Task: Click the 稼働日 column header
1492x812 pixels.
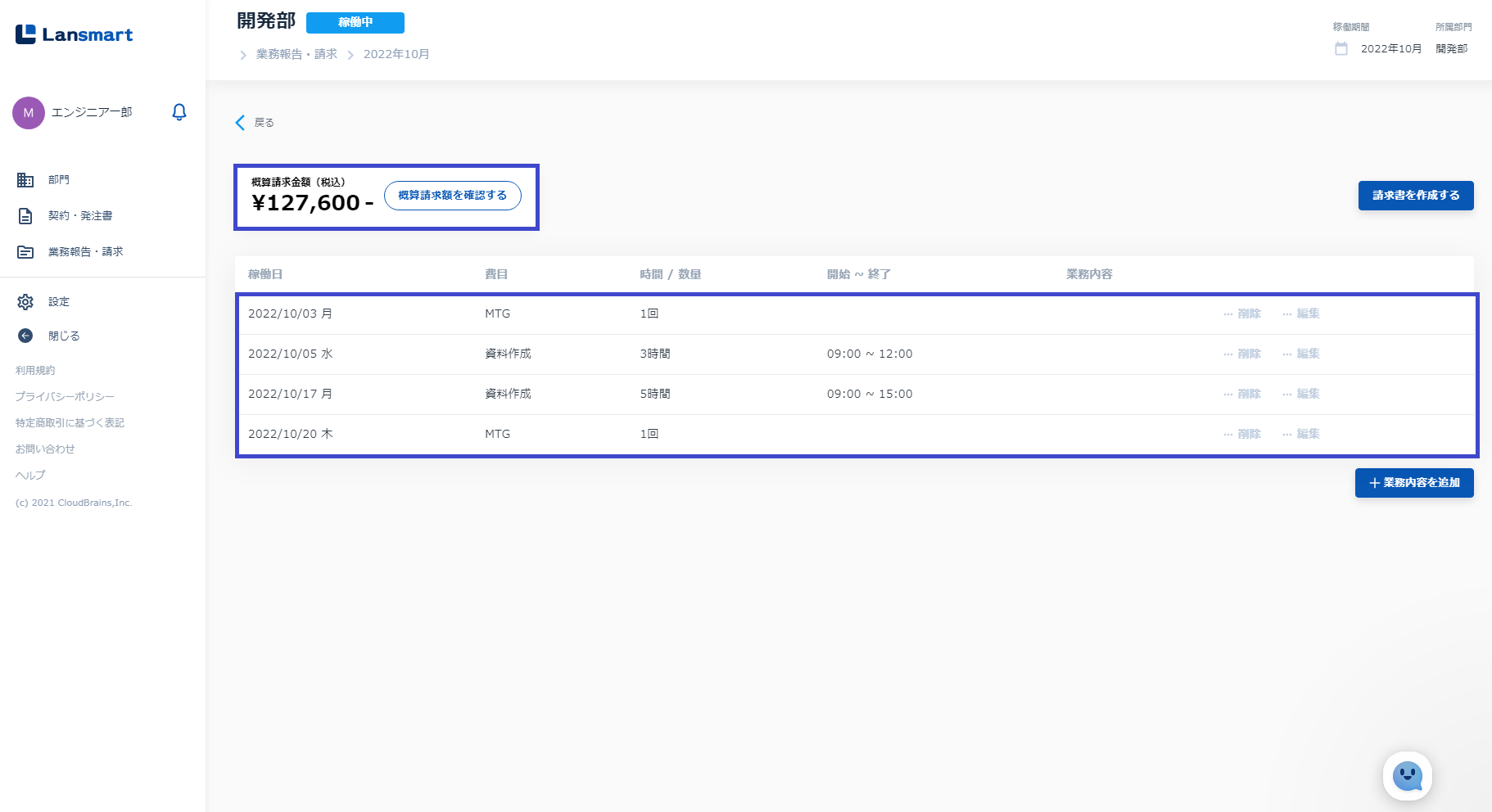Action: point(265,274)
